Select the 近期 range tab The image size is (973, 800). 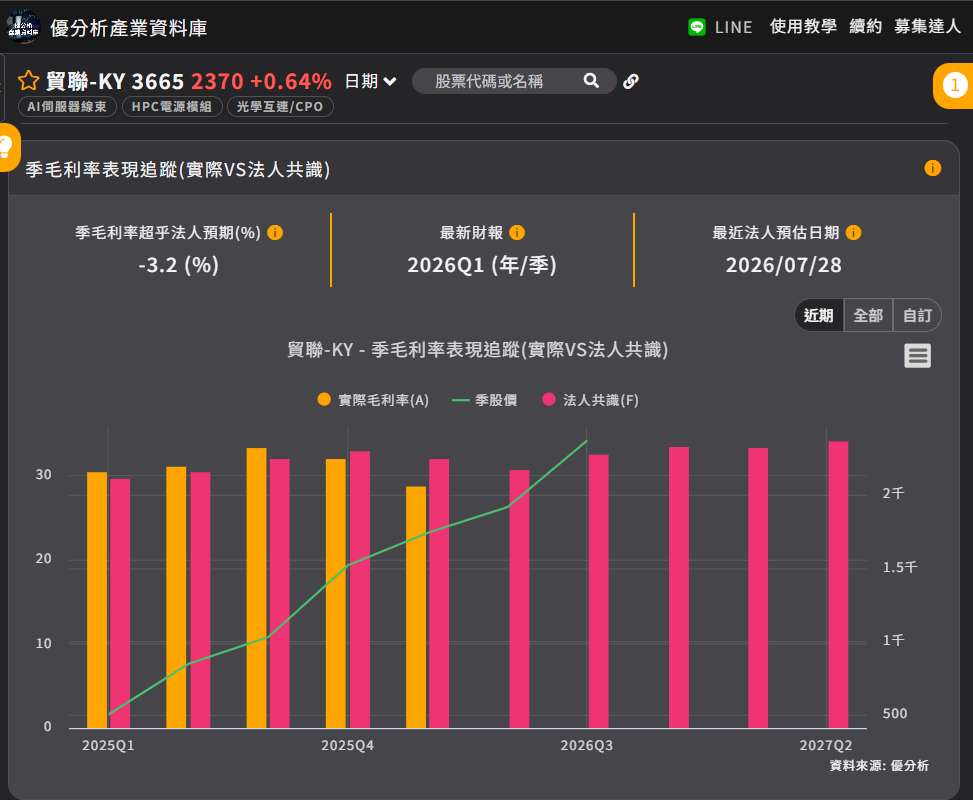pos(818,315)
